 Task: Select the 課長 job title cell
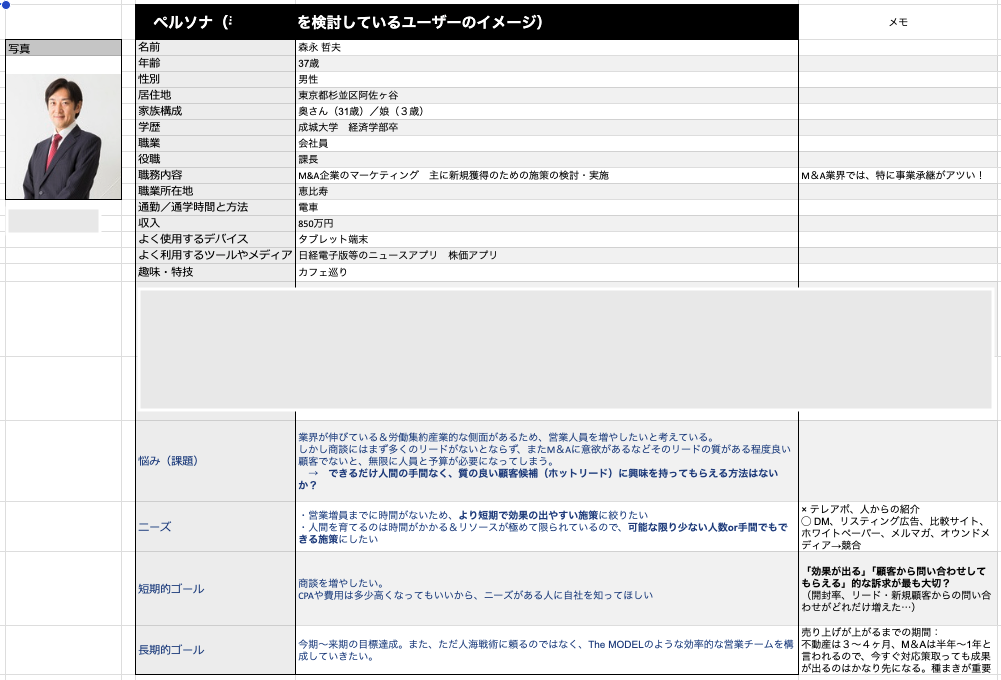pyautogui.click(x=546, y=159)
